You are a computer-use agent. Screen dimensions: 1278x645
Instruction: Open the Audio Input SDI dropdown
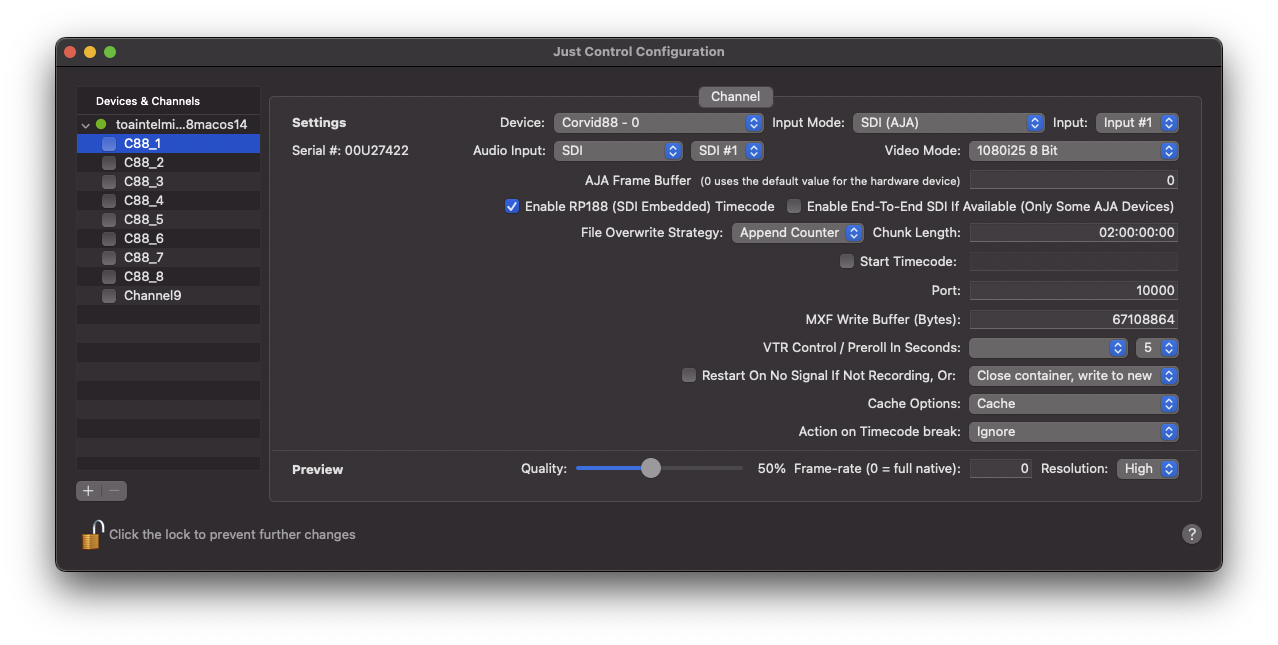(618, 151)
